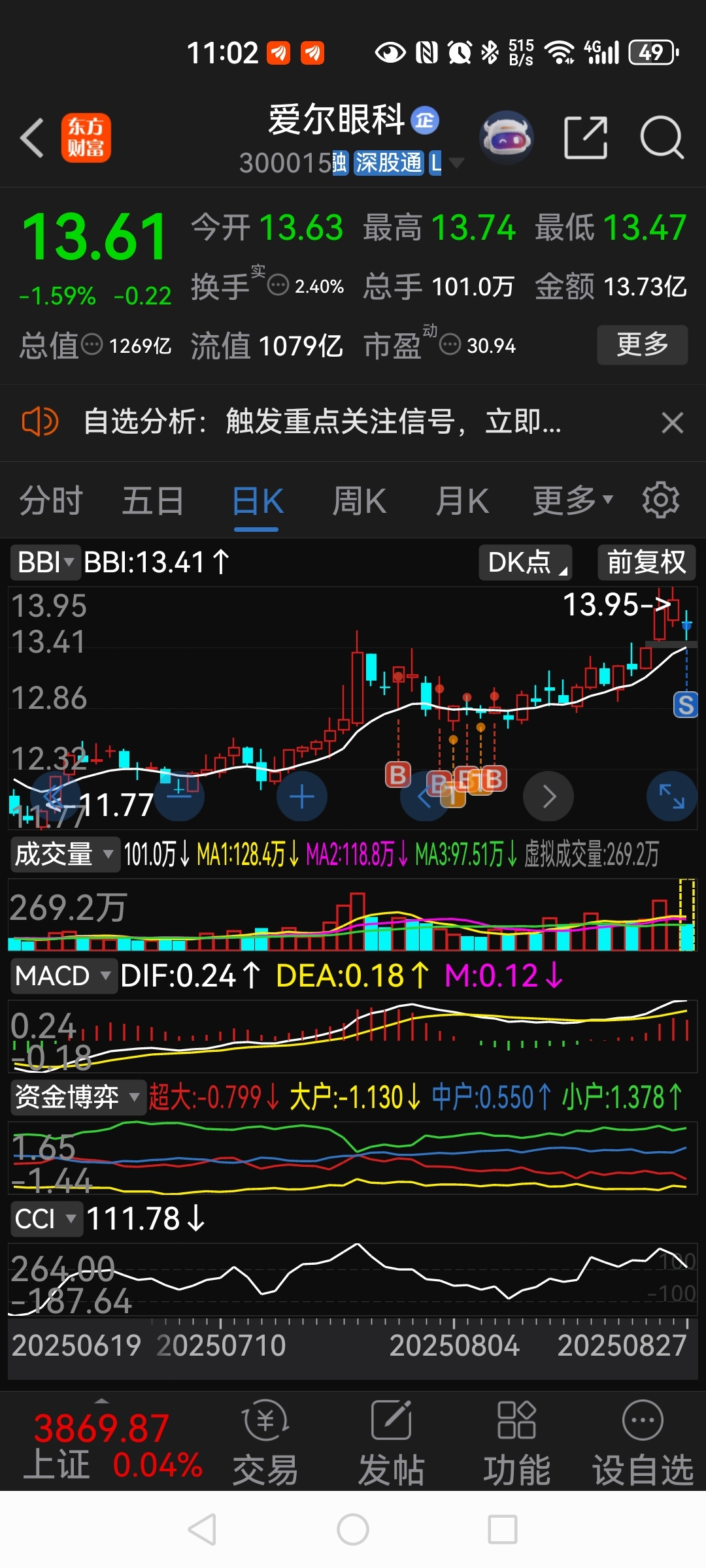706x1568 pixels.
Task: Open the 功能 functions icon
Action: click(x=516, y=1443)
